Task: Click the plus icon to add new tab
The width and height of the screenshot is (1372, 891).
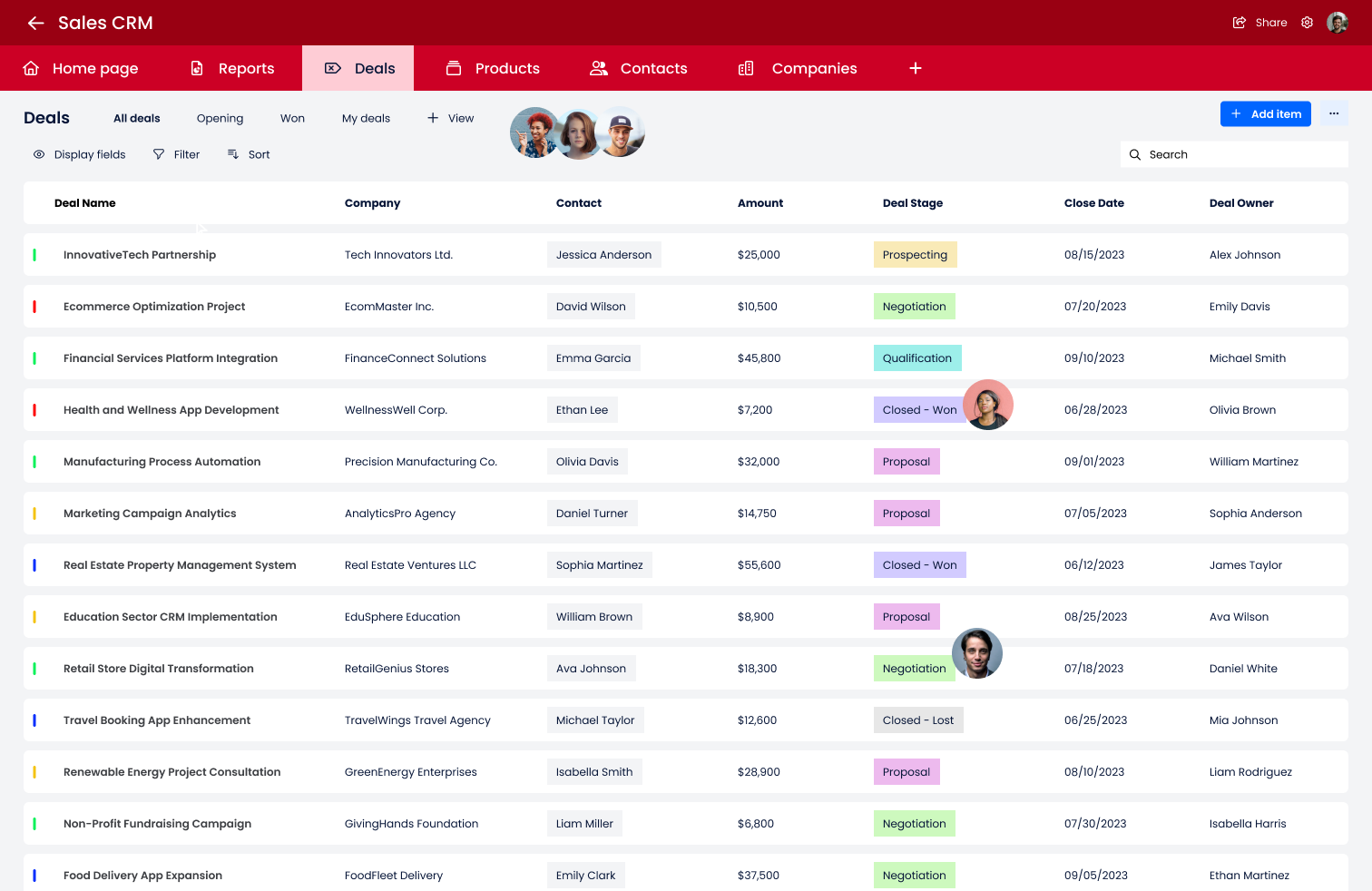Action: 916,68
